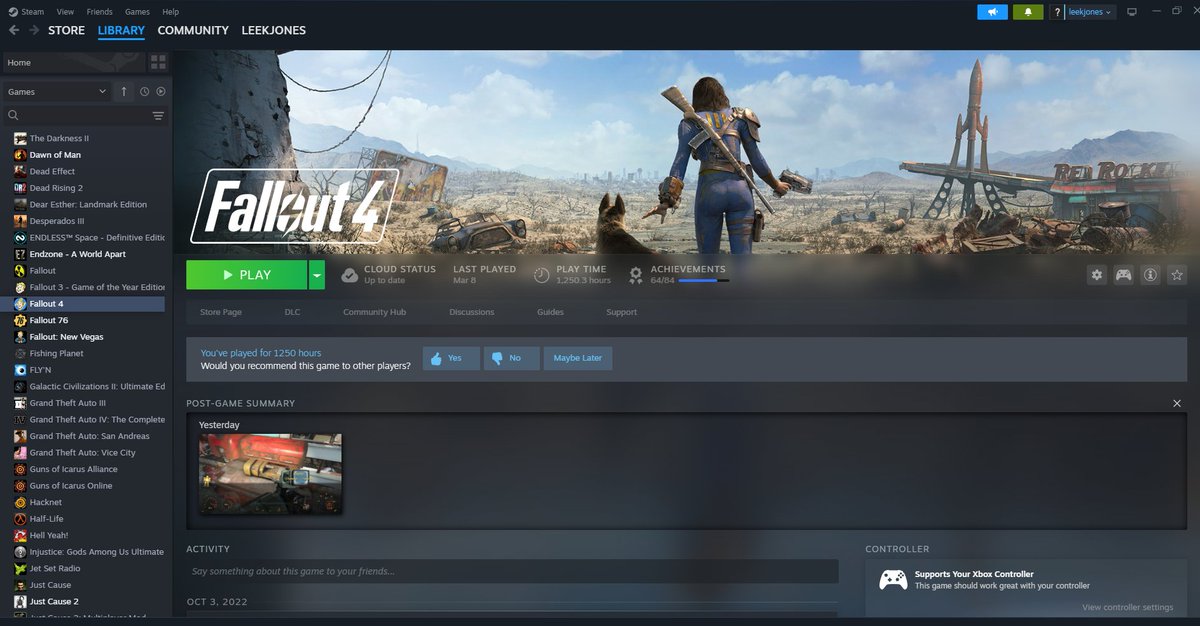The image size is (1200, 626).
Task: Open the Community Hub link
Action: click(x=374, y=312)
